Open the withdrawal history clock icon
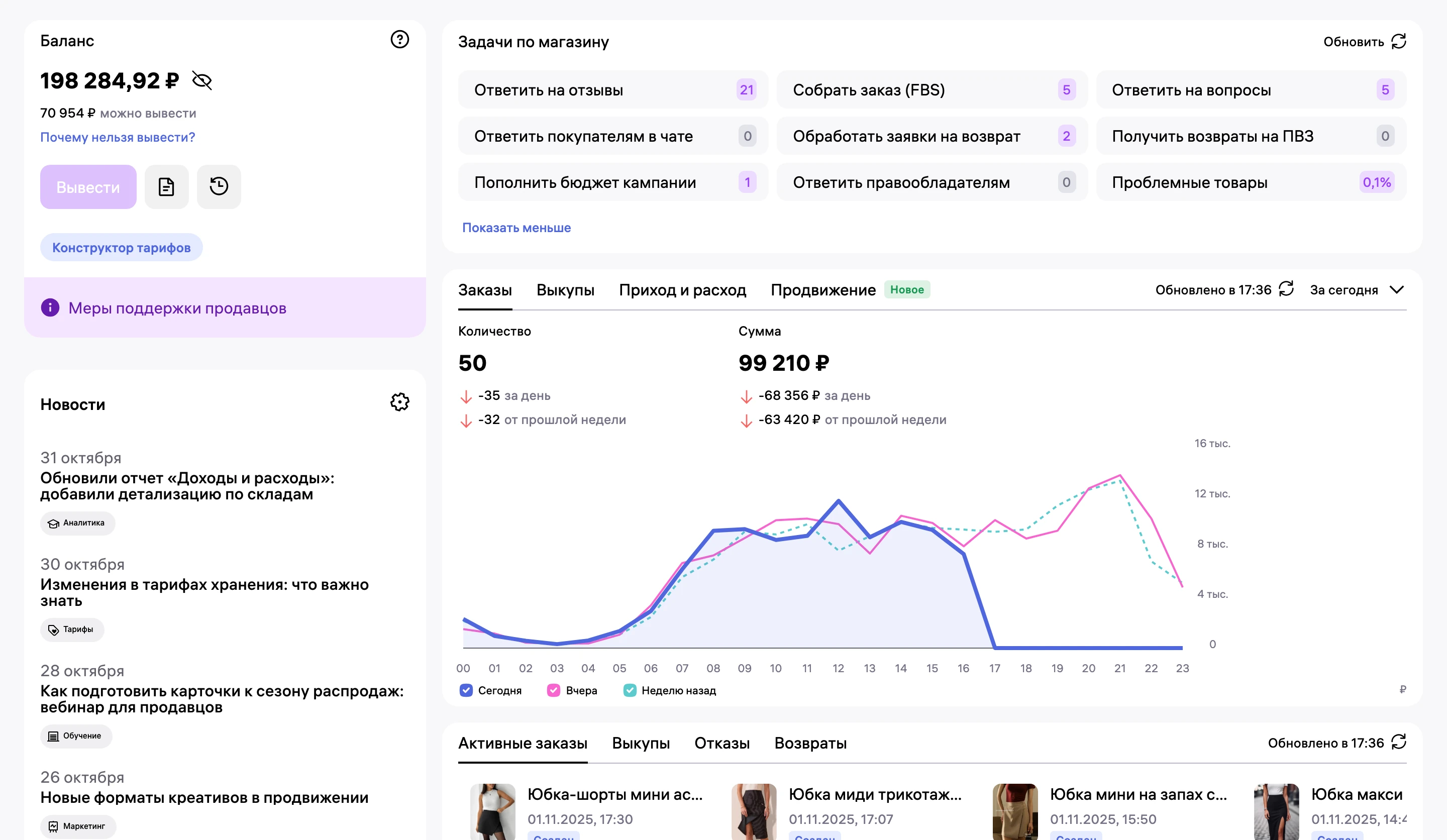This screenshot has width=1447, height=840. (219, 186)
